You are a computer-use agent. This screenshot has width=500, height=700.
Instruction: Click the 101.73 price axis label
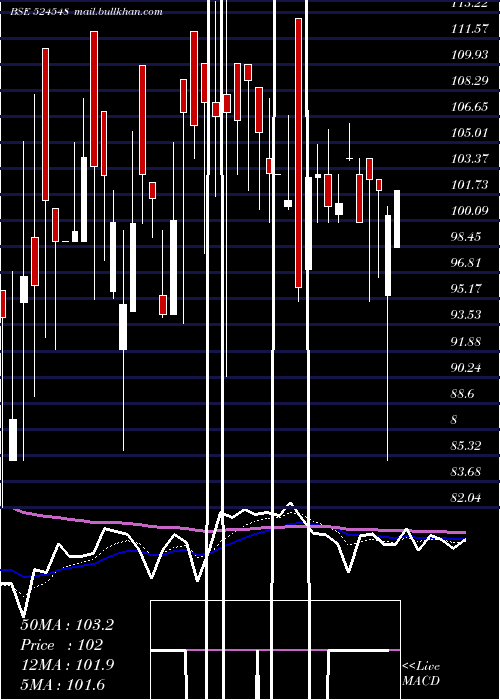point(470,185)
